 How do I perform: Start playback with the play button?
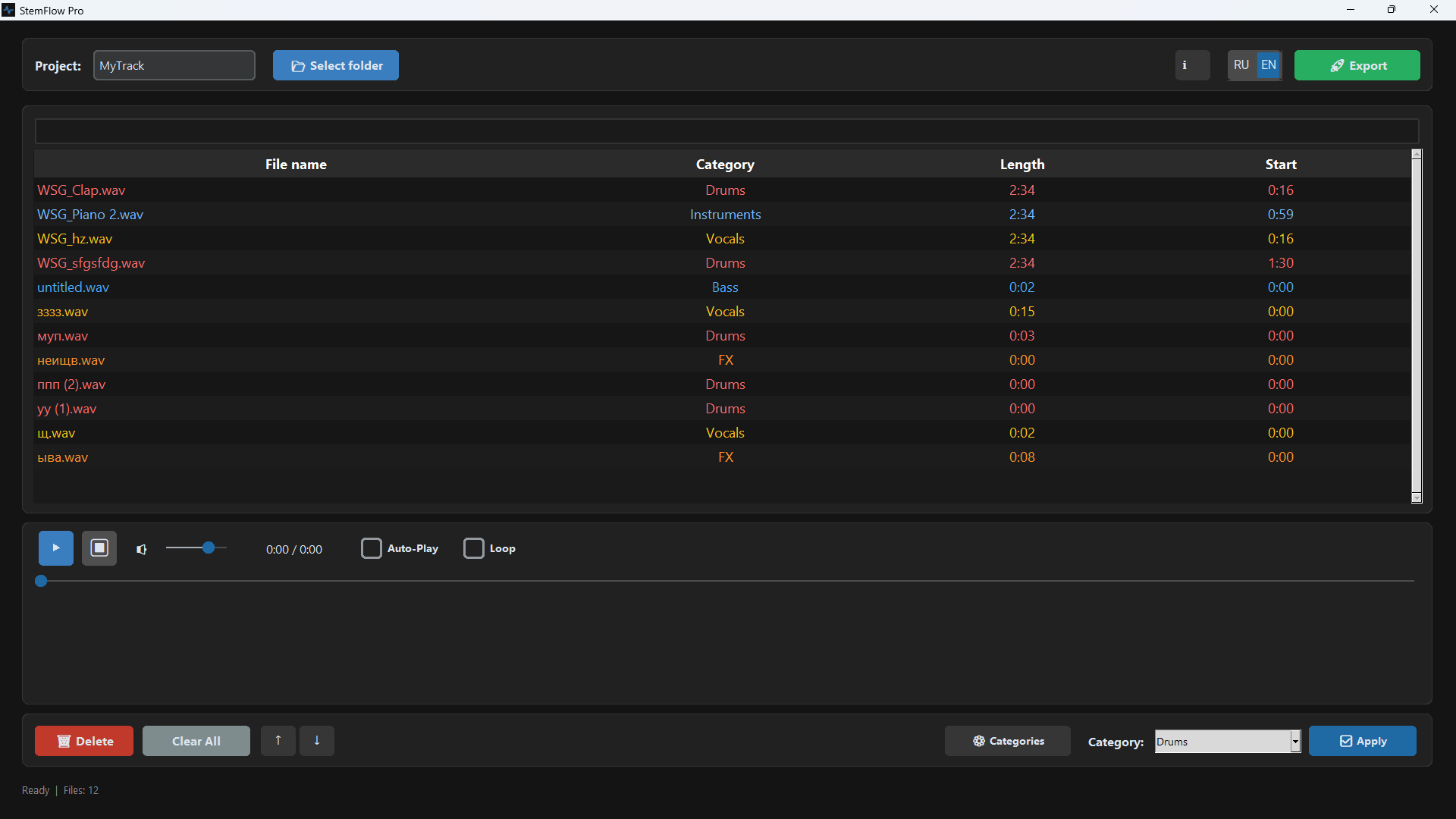tap(56, 548)
